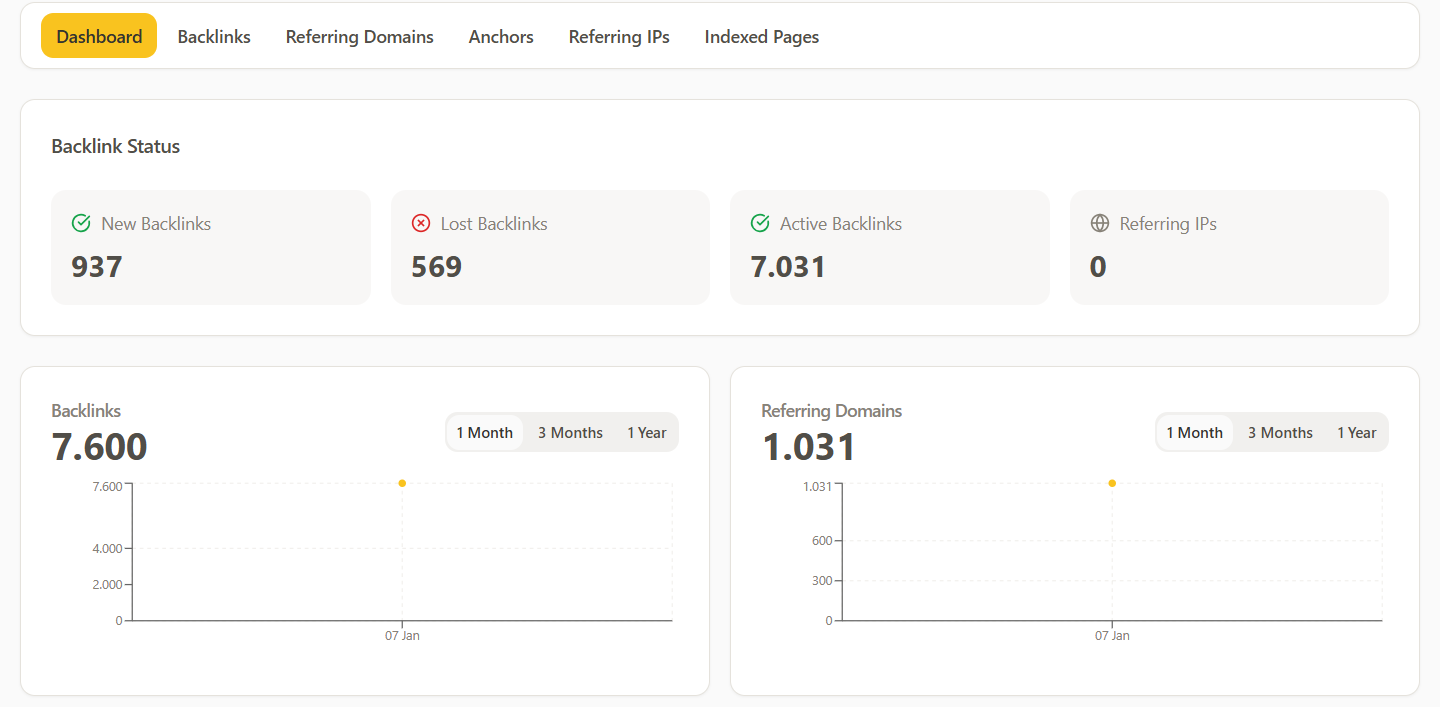The width and height of the screenshot is (1440, 707).
Task: Click the Active Backlinks green check icon
Action: click(x=760, y=223)
